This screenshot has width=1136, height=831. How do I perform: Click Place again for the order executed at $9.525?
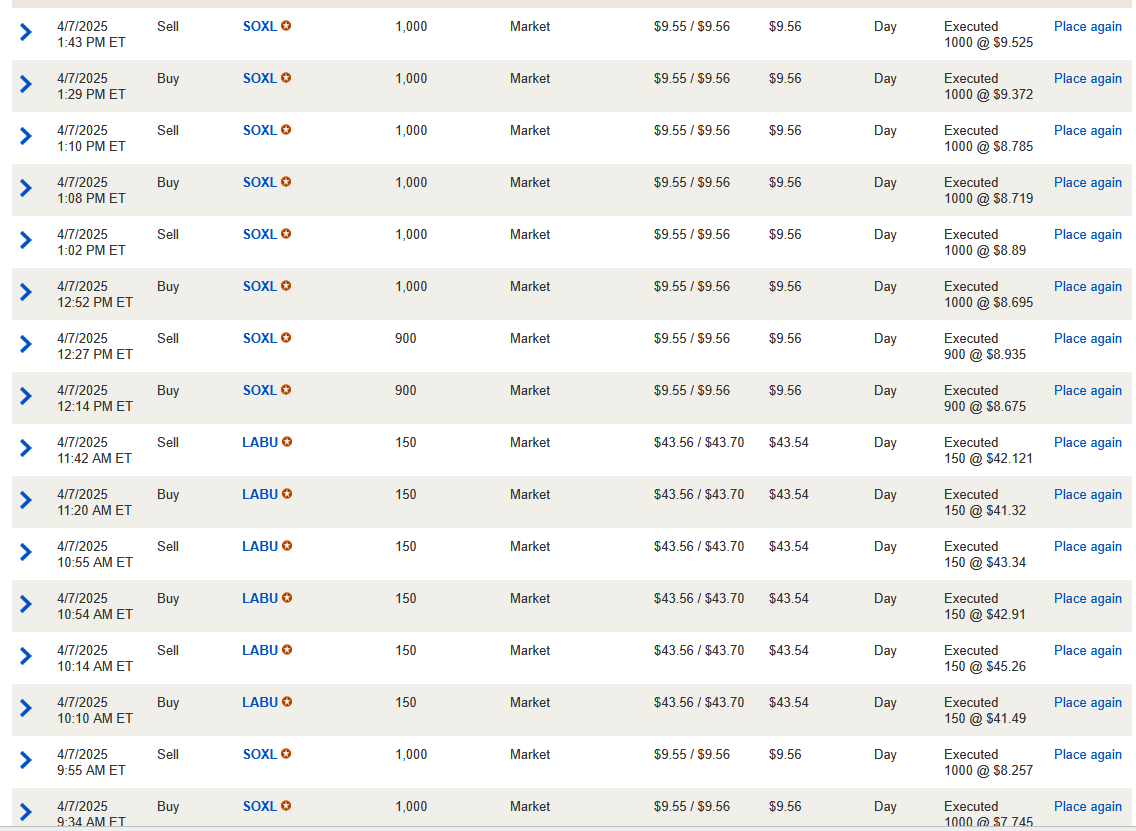coord(1087,27)
